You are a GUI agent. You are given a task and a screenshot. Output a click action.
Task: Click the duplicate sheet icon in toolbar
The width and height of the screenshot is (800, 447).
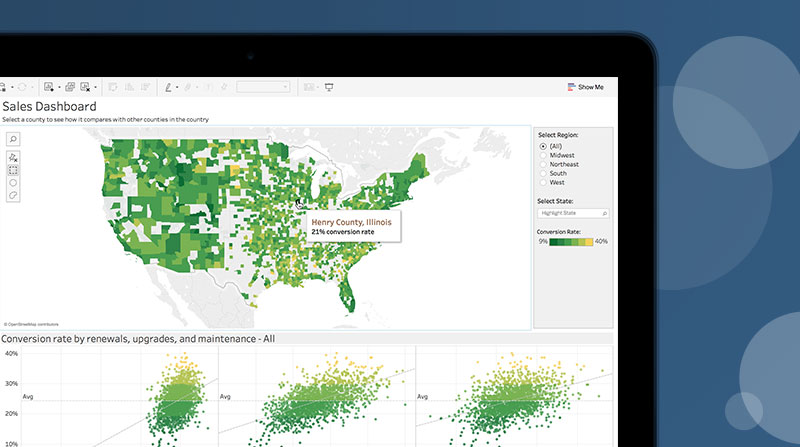[x=70, y=87]
